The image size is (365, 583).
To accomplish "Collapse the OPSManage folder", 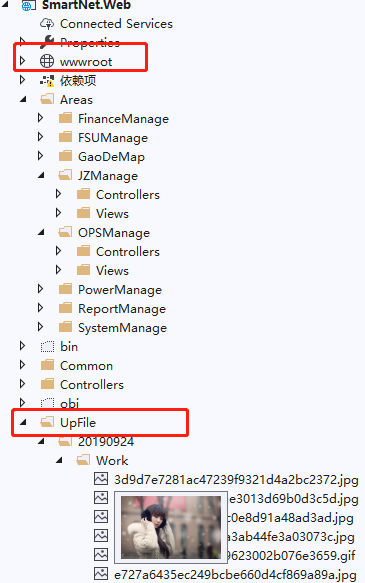I will pyautogui.click(x=41, y=232).
